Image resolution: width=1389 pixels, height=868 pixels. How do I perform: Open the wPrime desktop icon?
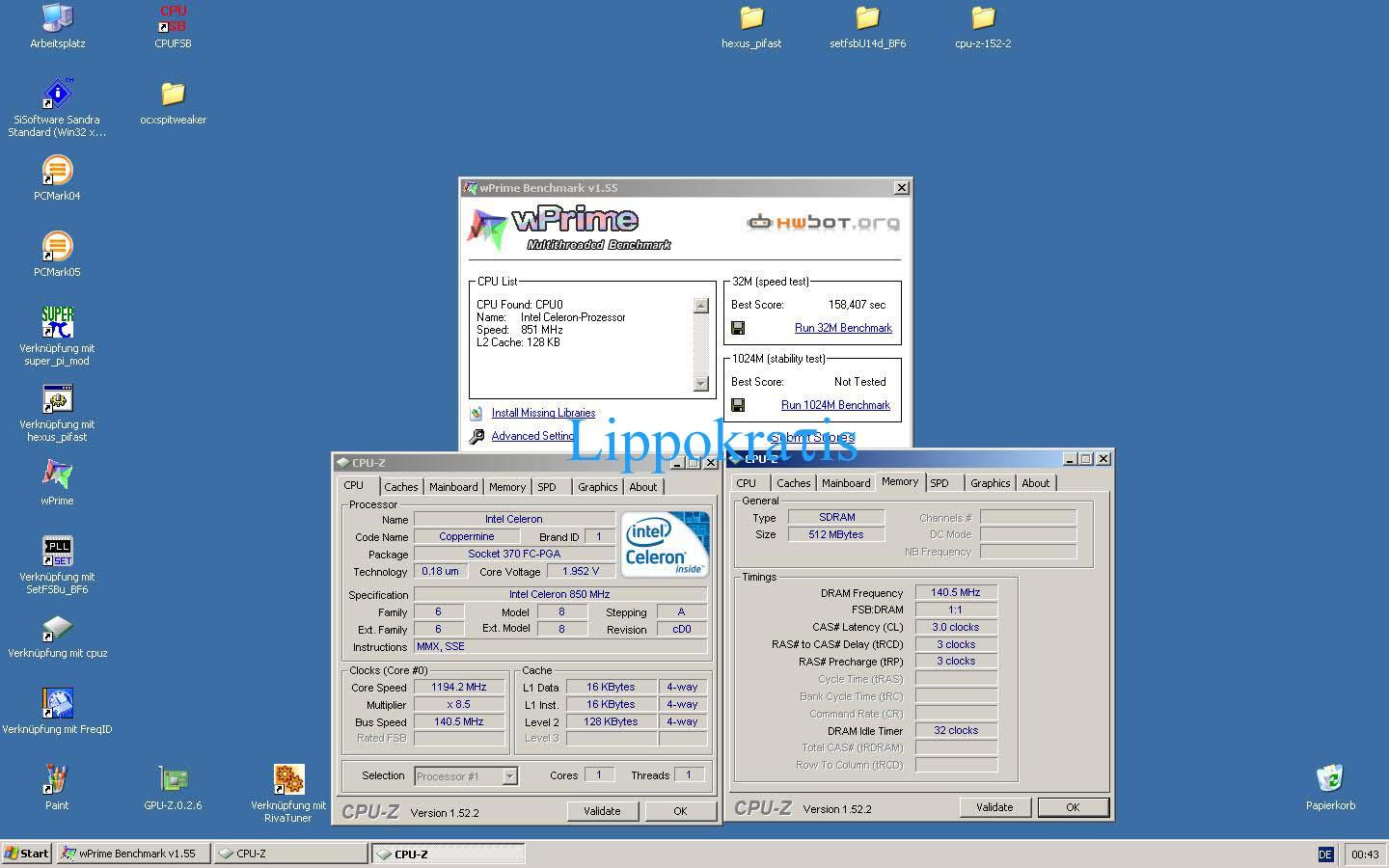click(x=58, y=475)
